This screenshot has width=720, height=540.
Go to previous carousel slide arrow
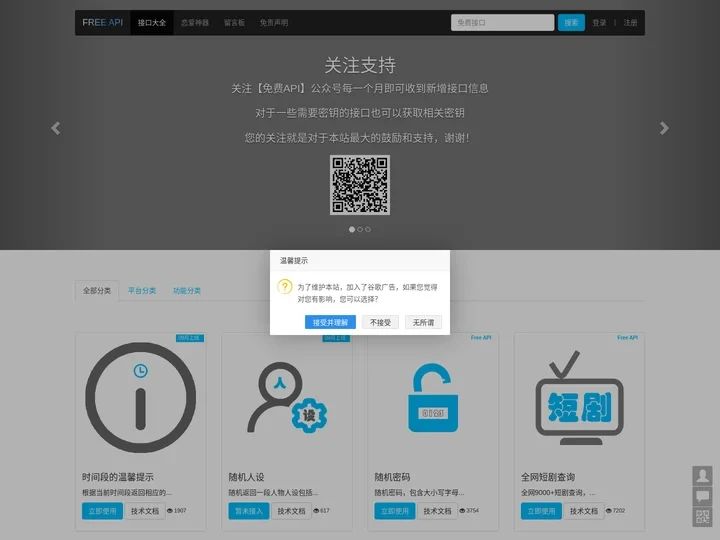pyautogui.click(x=56, y=128)
